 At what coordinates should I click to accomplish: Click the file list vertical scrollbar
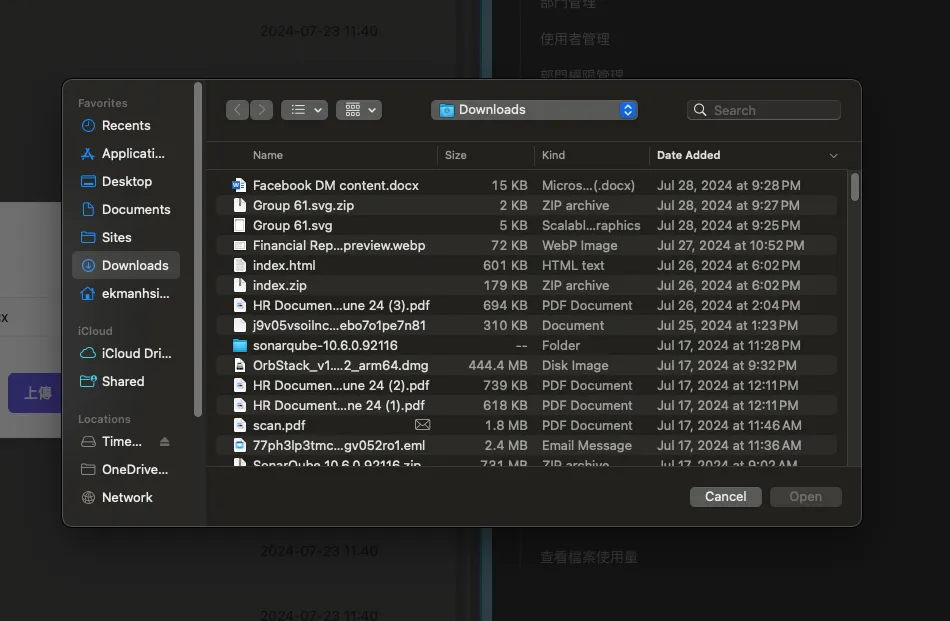(x=855, y=188)
